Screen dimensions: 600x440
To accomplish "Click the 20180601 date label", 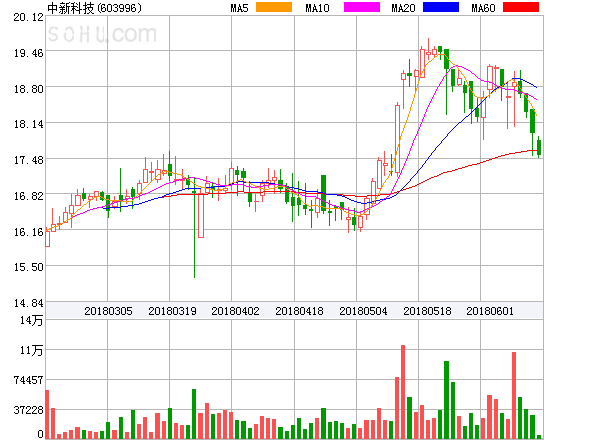I will coord(490,311).
